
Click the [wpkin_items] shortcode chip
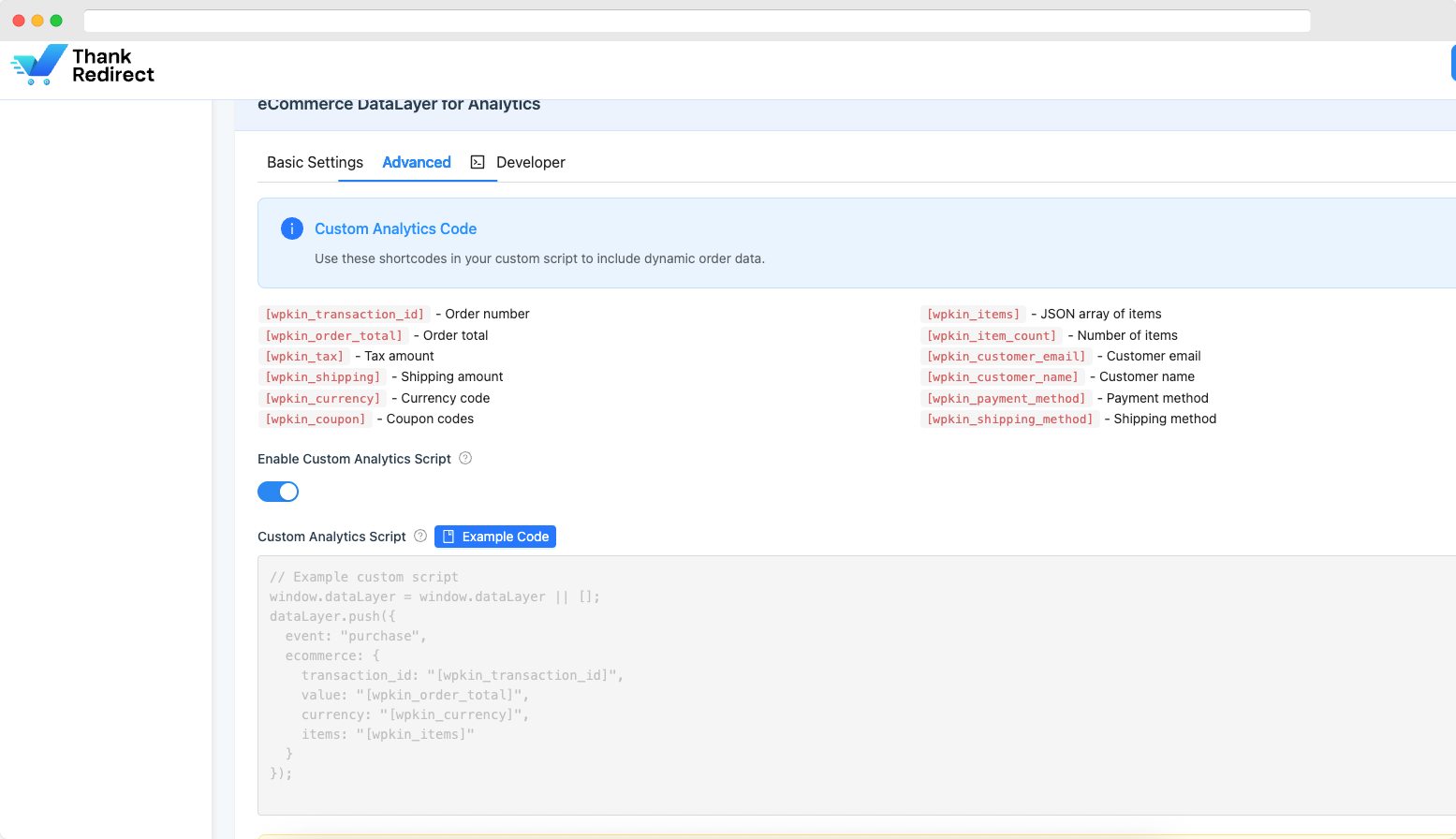coord(972,314)
